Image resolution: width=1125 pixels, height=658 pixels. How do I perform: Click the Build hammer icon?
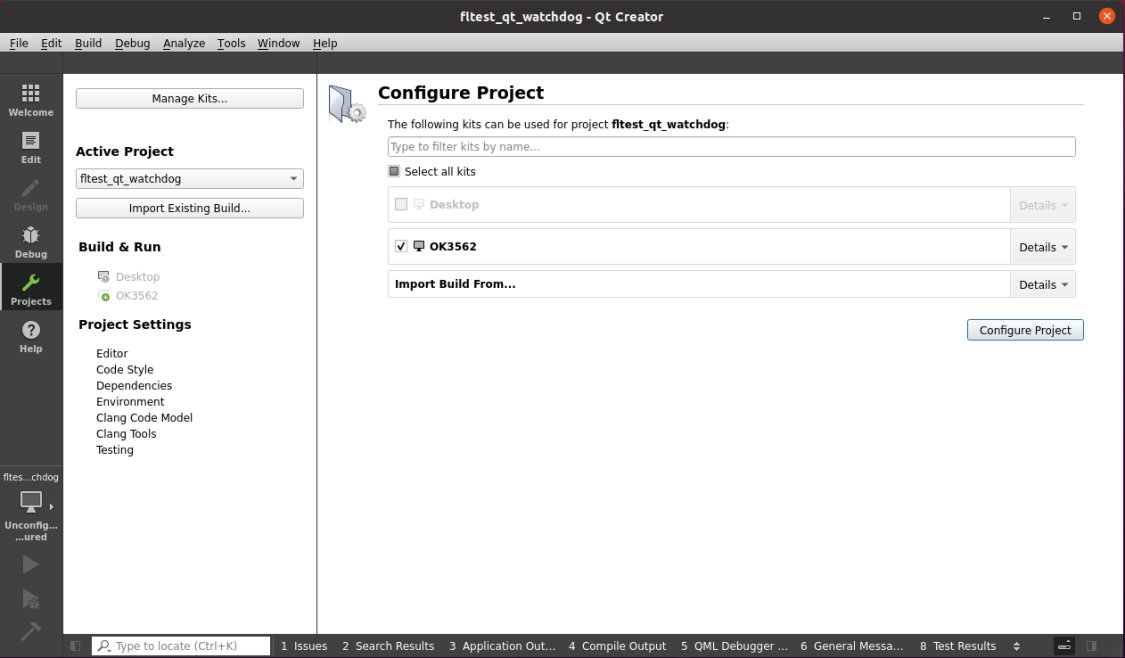[x=30, y=631]
